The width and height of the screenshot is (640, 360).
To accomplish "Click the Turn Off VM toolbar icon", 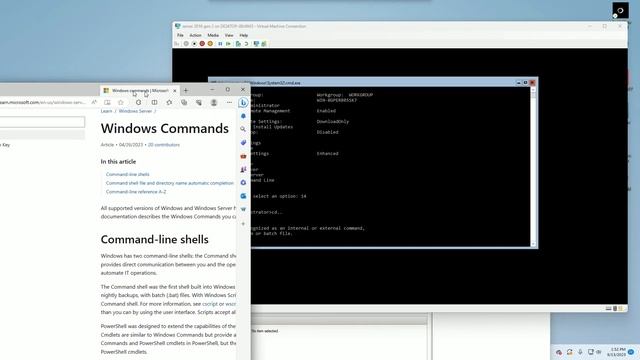I will click(x=194, y=44).
